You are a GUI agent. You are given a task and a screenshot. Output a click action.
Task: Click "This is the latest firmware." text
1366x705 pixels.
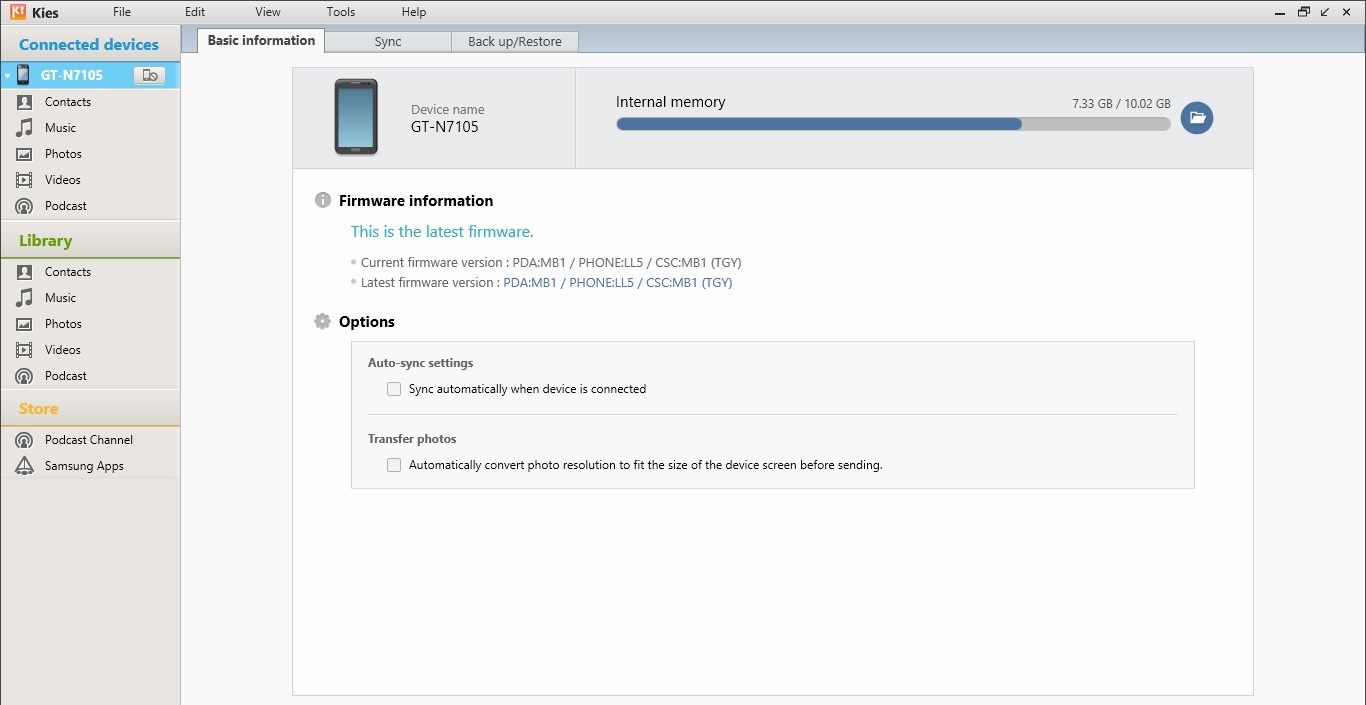tap(442, 232)
